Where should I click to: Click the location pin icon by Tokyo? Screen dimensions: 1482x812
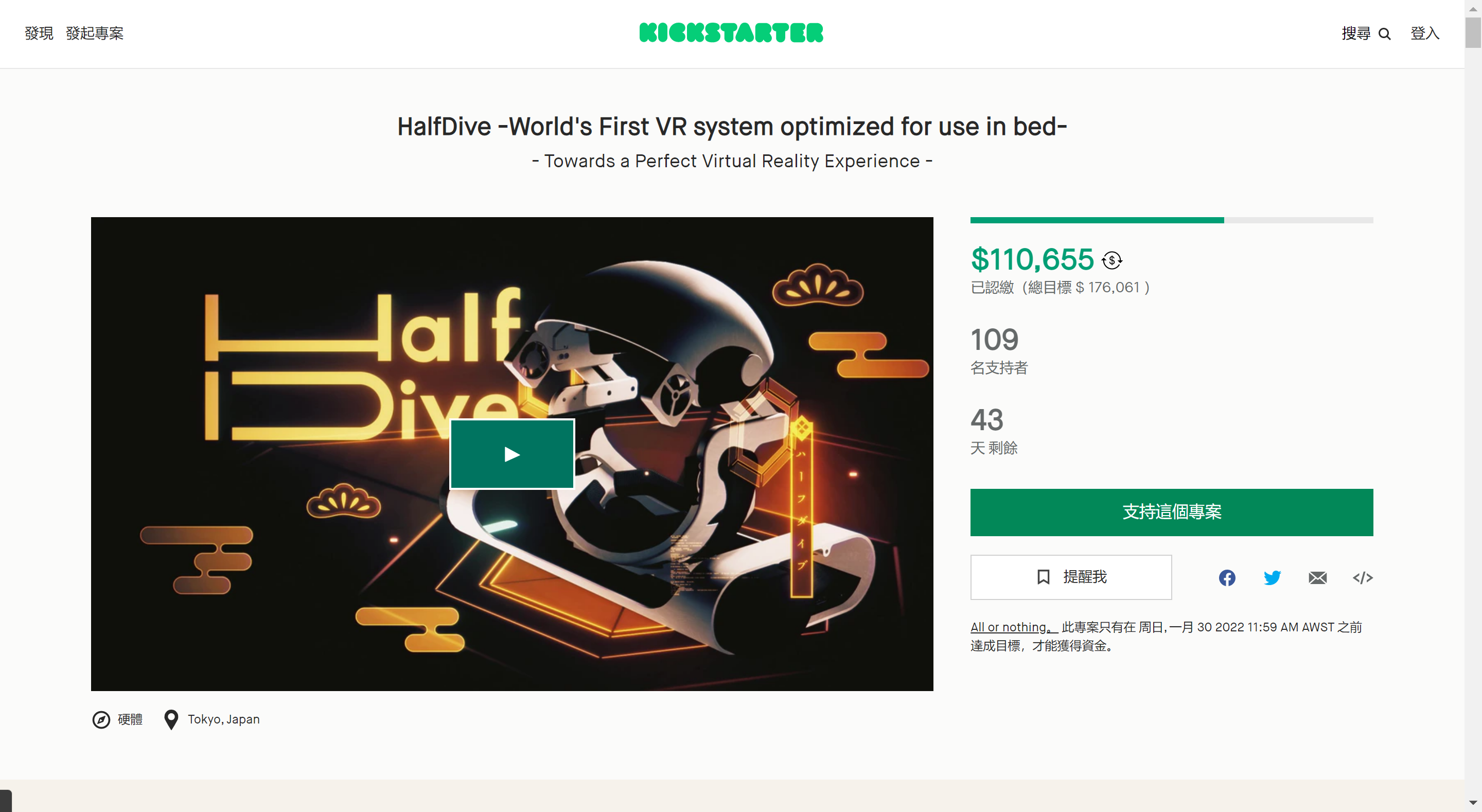tap(171, 719)
